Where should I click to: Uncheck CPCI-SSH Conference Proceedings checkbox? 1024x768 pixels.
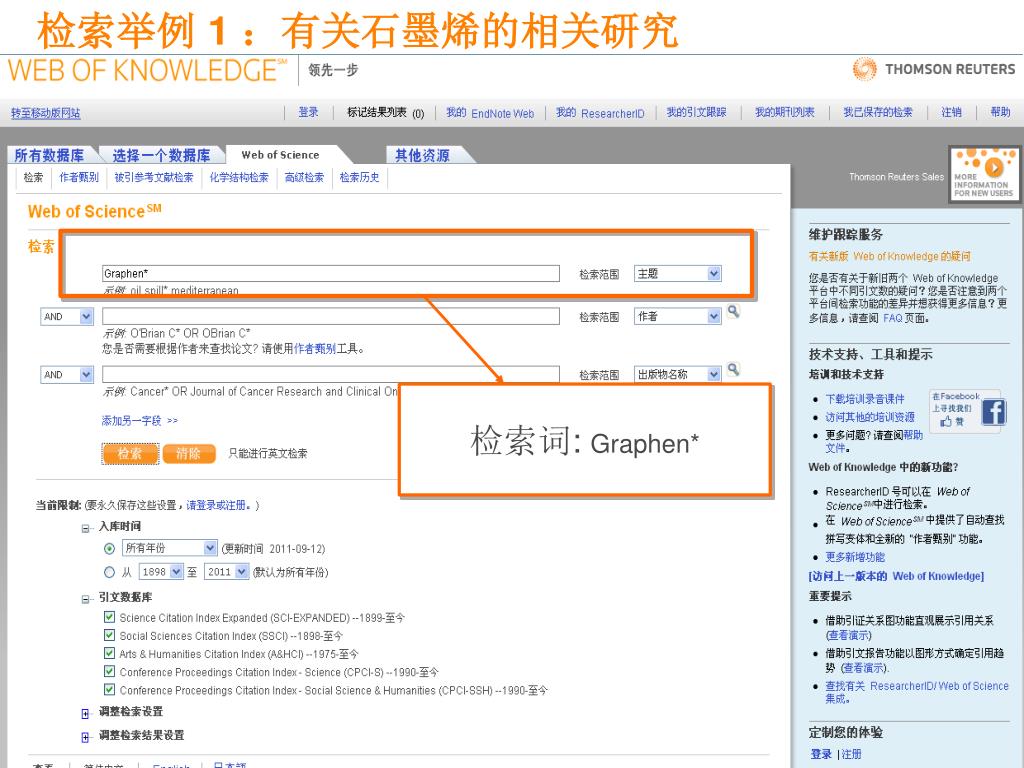pyautogui.click(x=110, y=689)
